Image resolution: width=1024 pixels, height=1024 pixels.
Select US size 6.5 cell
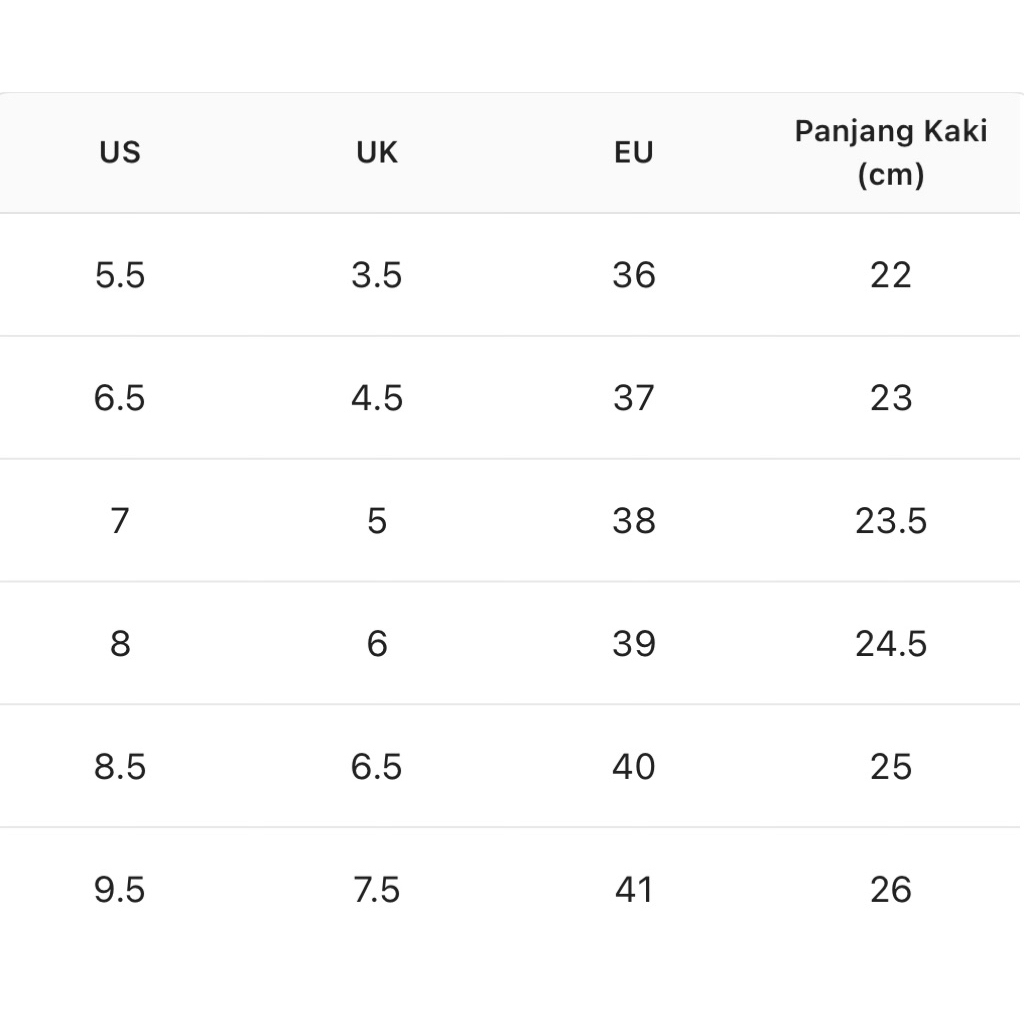click(x=120, y=398)
